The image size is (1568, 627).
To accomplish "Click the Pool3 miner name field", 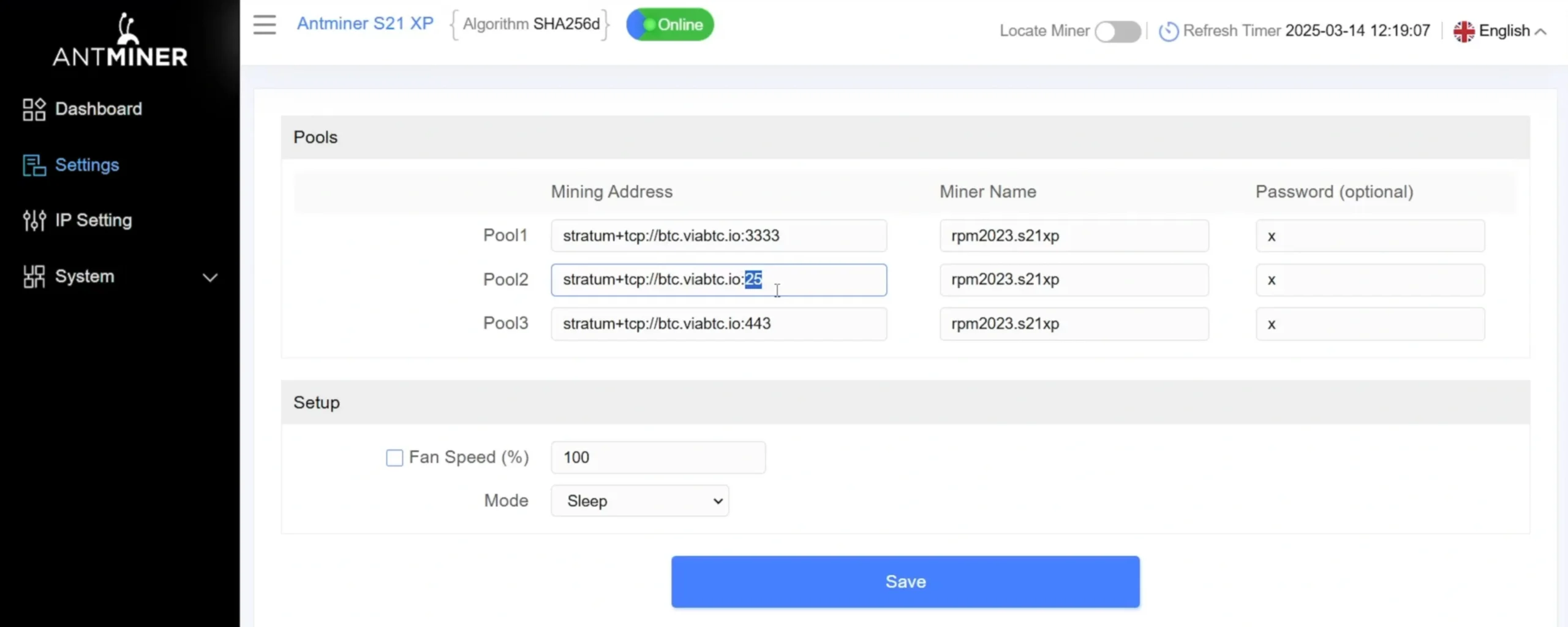I will [1074, 324].
